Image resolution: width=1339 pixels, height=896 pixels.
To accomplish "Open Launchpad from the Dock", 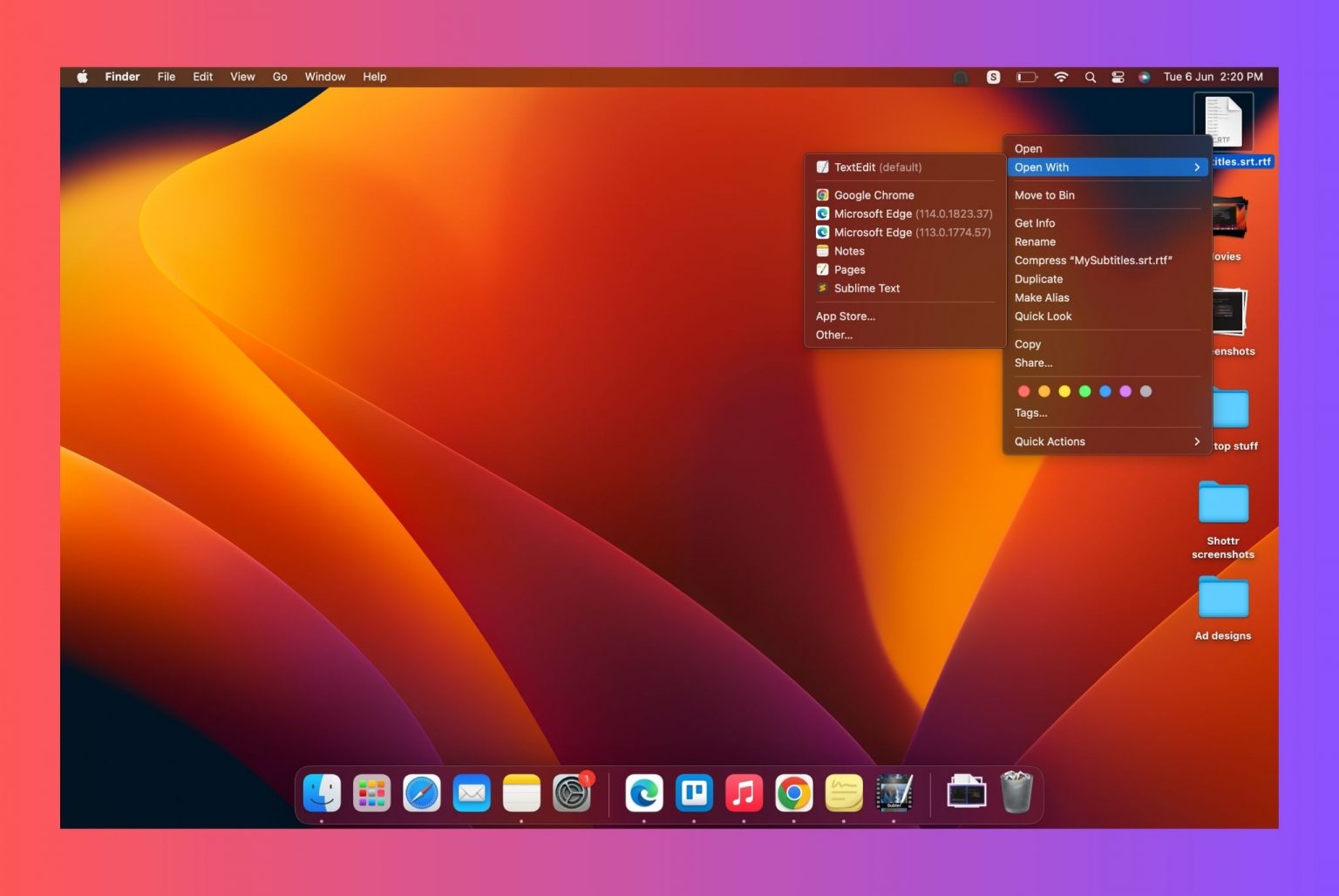I will pyautogui.click(x=372, y=793).
